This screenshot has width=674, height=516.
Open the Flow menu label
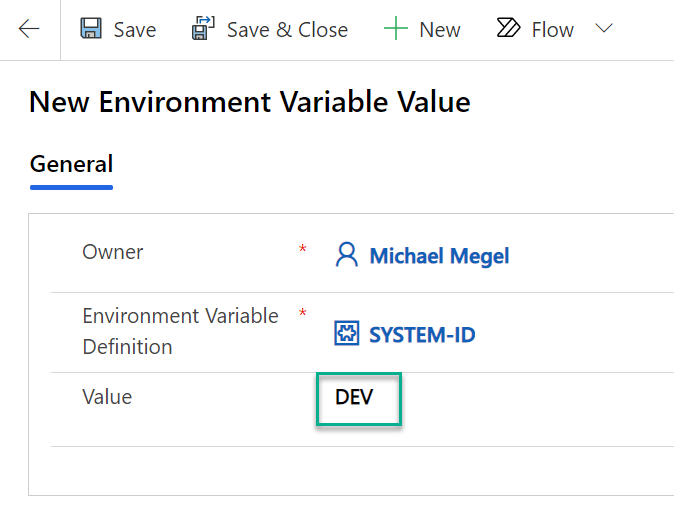(x=552, y=30)
